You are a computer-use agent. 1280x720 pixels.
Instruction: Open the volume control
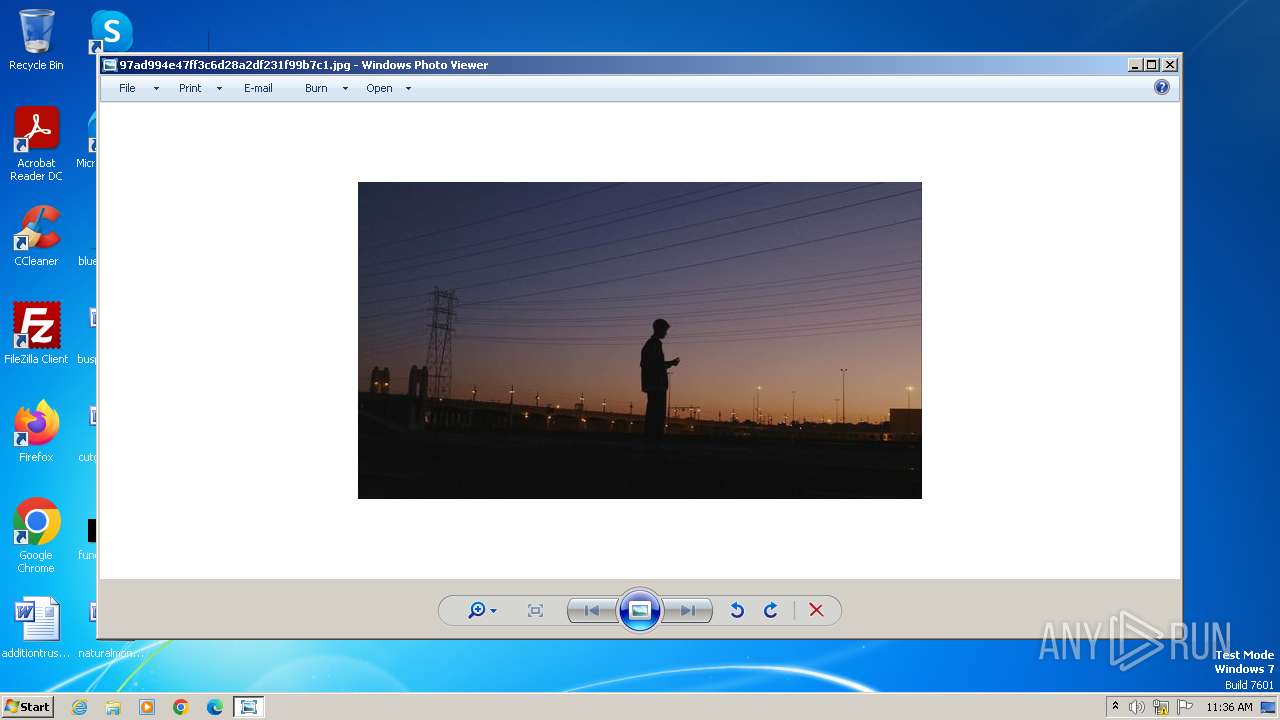tap(1137, 707)
